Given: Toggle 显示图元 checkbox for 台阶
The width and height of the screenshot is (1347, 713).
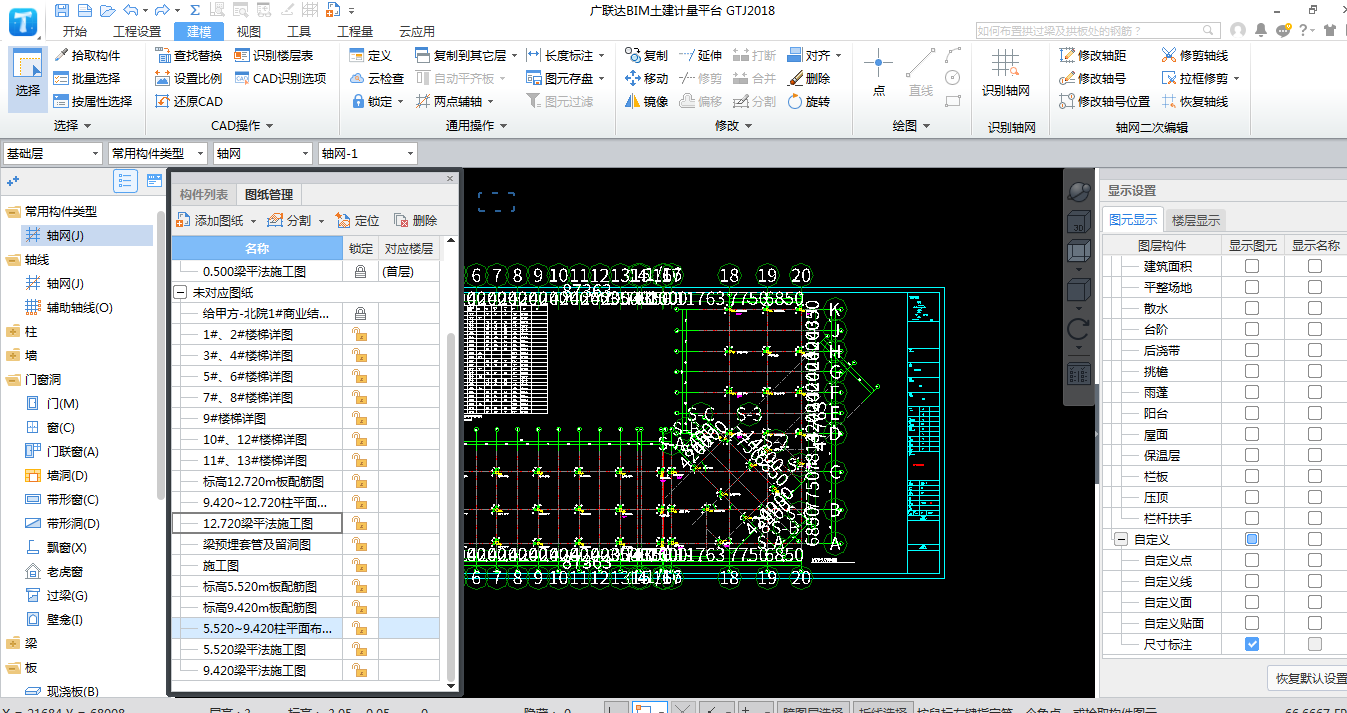Looking at the screenshot, I should click(x=1252, y=329).
